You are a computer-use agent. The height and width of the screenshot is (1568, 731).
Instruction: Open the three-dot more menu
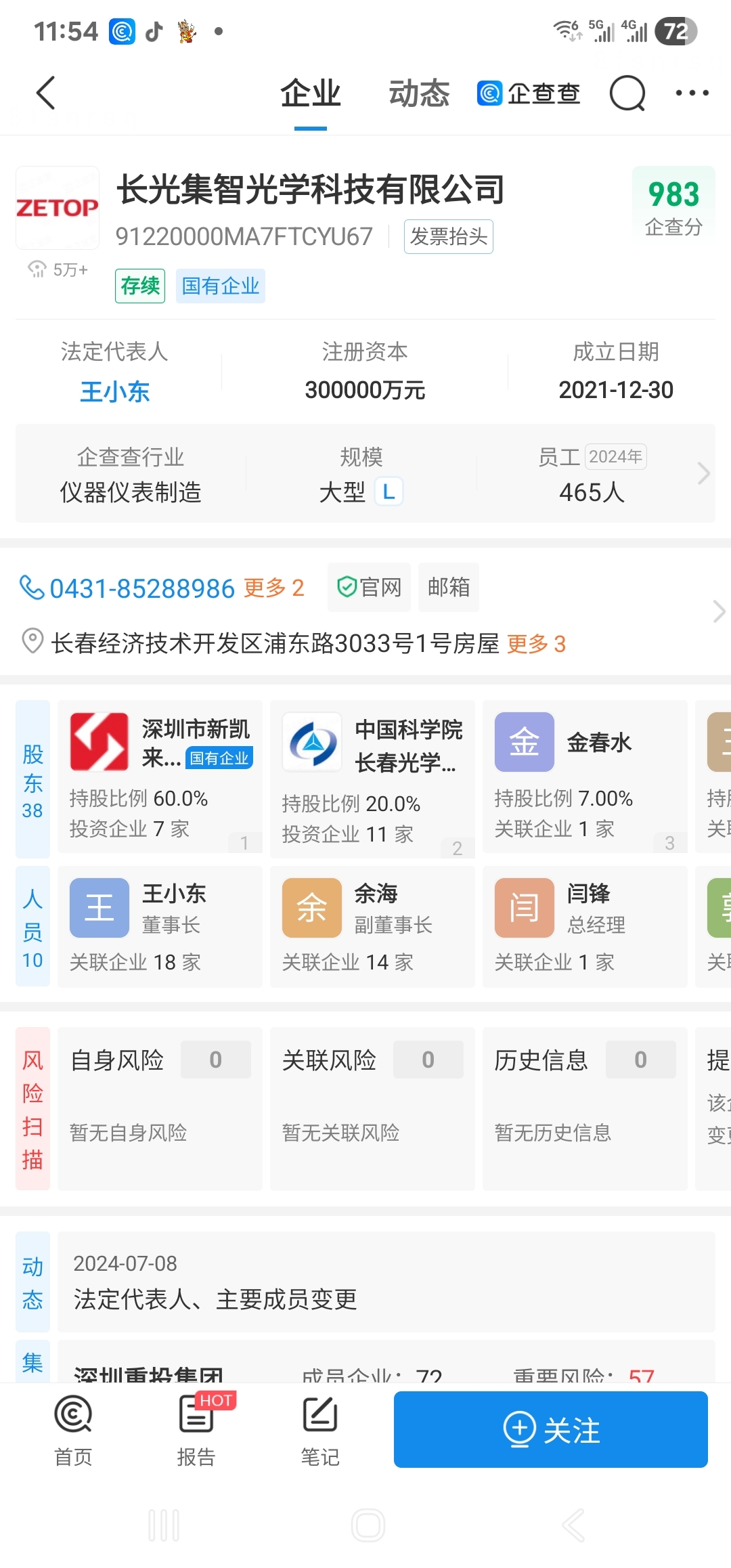(692, 93)
